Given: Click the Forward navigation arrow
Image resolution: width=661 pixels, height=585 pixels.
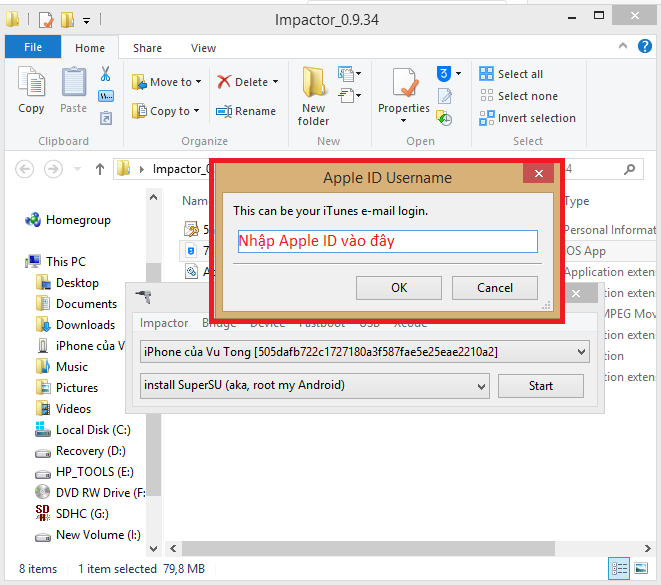Looking at the screenshot, I should [x=53, y=169].
